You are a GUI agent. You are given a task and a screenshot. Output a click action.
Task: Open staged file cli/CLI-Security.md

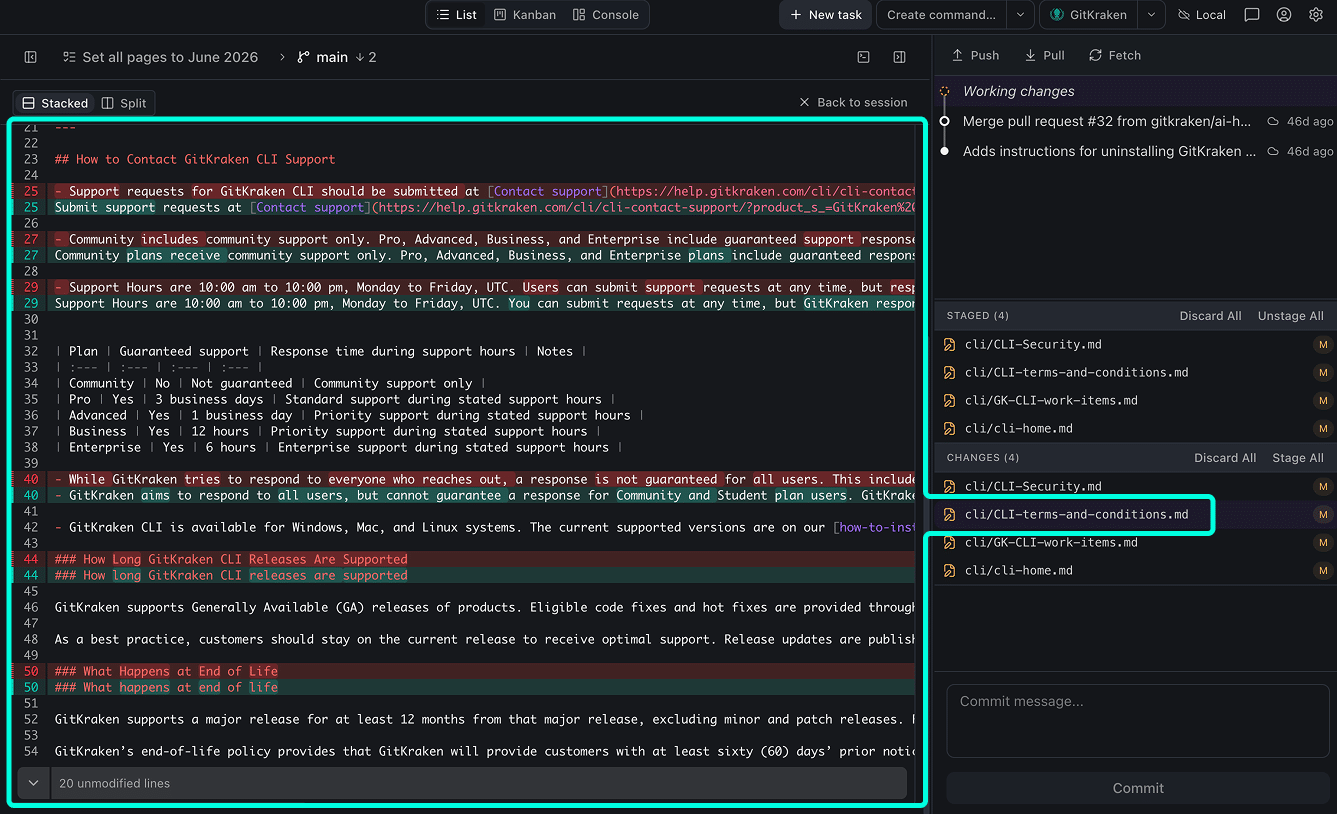tap(1135, 344)
